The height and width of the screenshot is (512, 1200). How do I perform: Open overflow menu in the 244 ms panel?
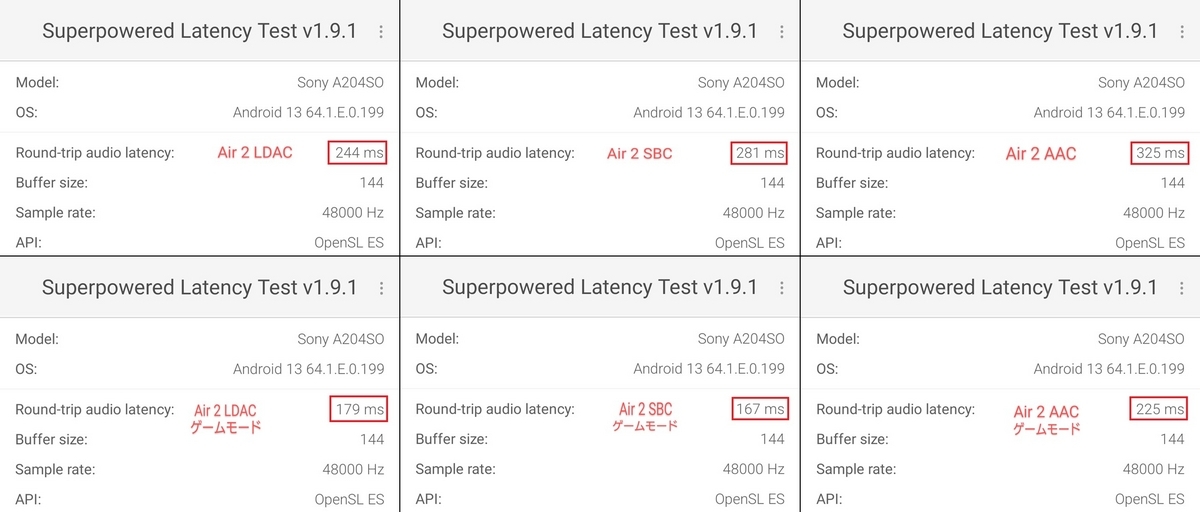[381, 32]
